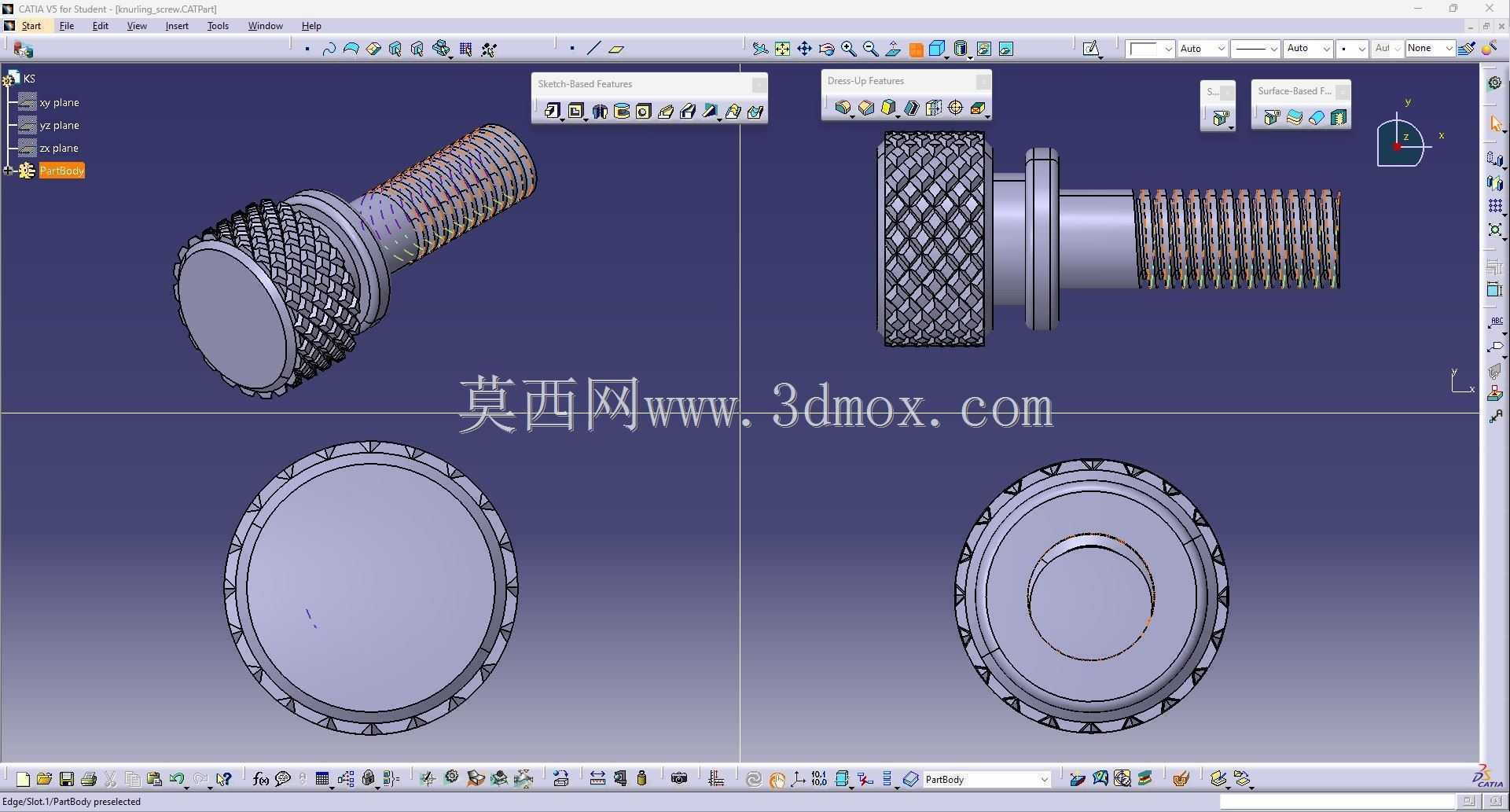Screen dimensions: 1510x812
Task: Click the Fly mode icon
Action: [760, 49]
